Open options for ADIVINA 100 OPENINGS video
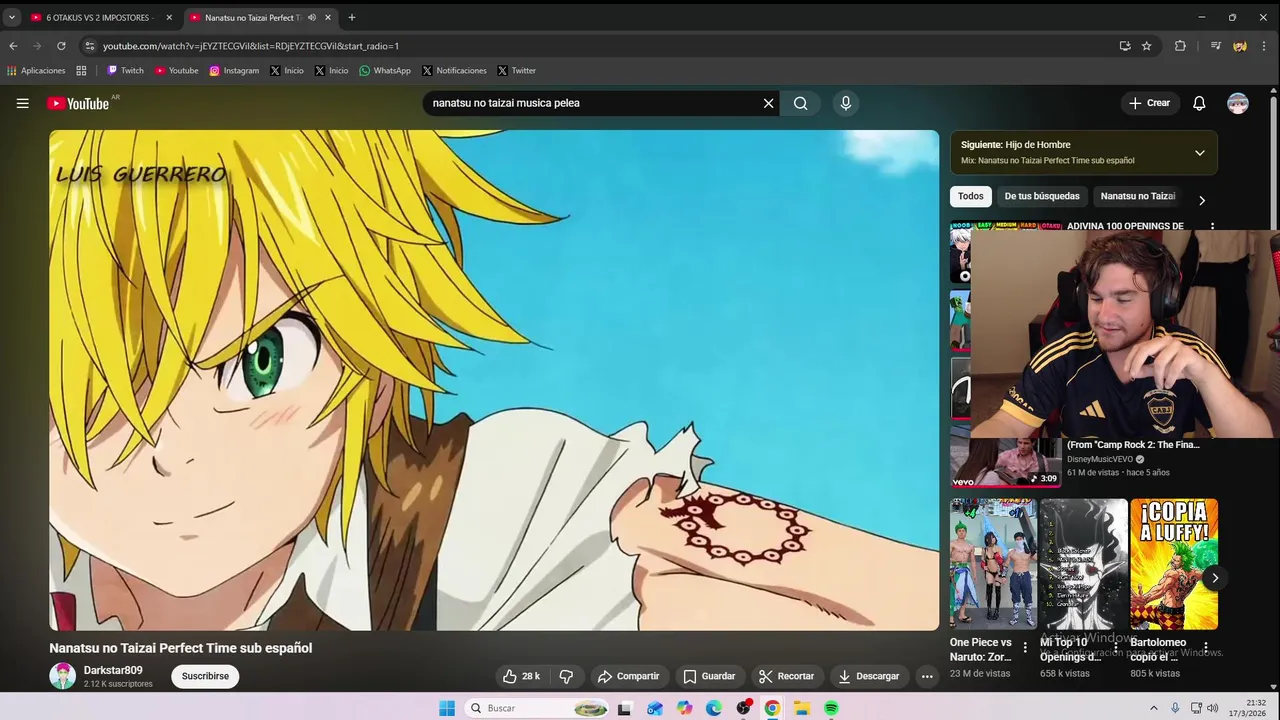1280x720 pixels. (1212, 227)
